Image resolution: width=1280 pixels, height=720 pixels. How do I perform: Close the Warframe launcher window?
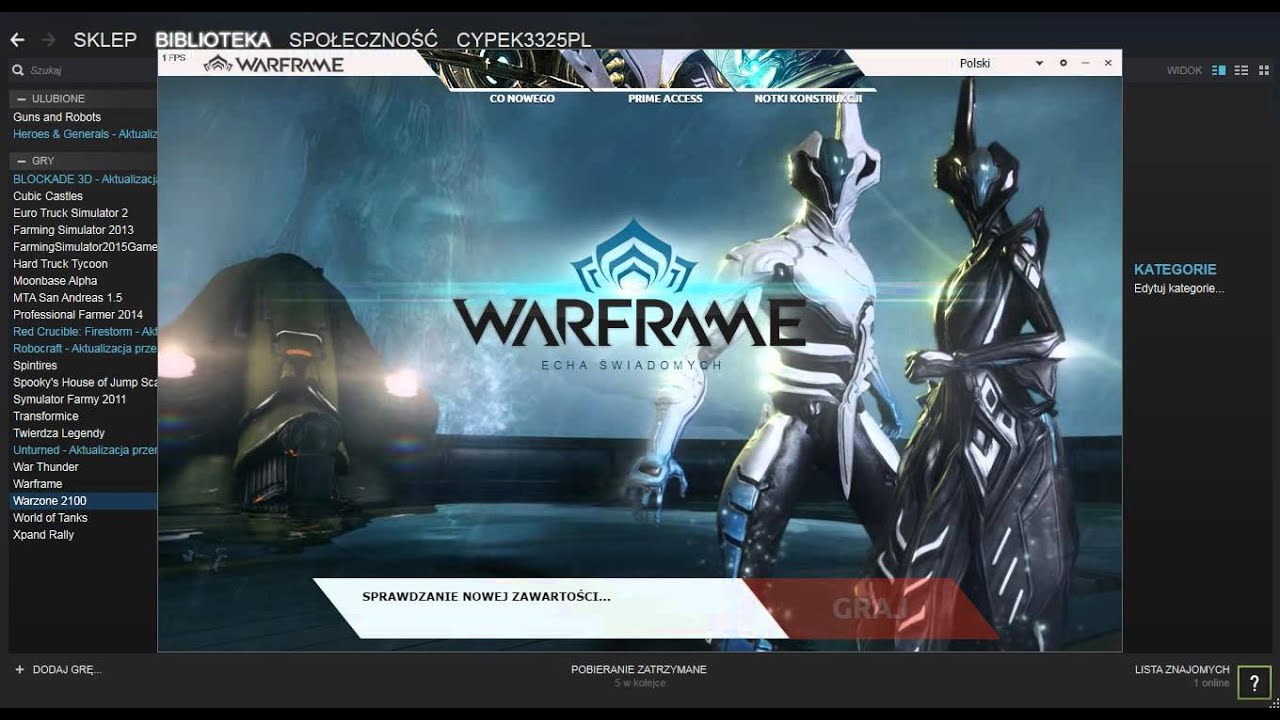(1108, 63)
